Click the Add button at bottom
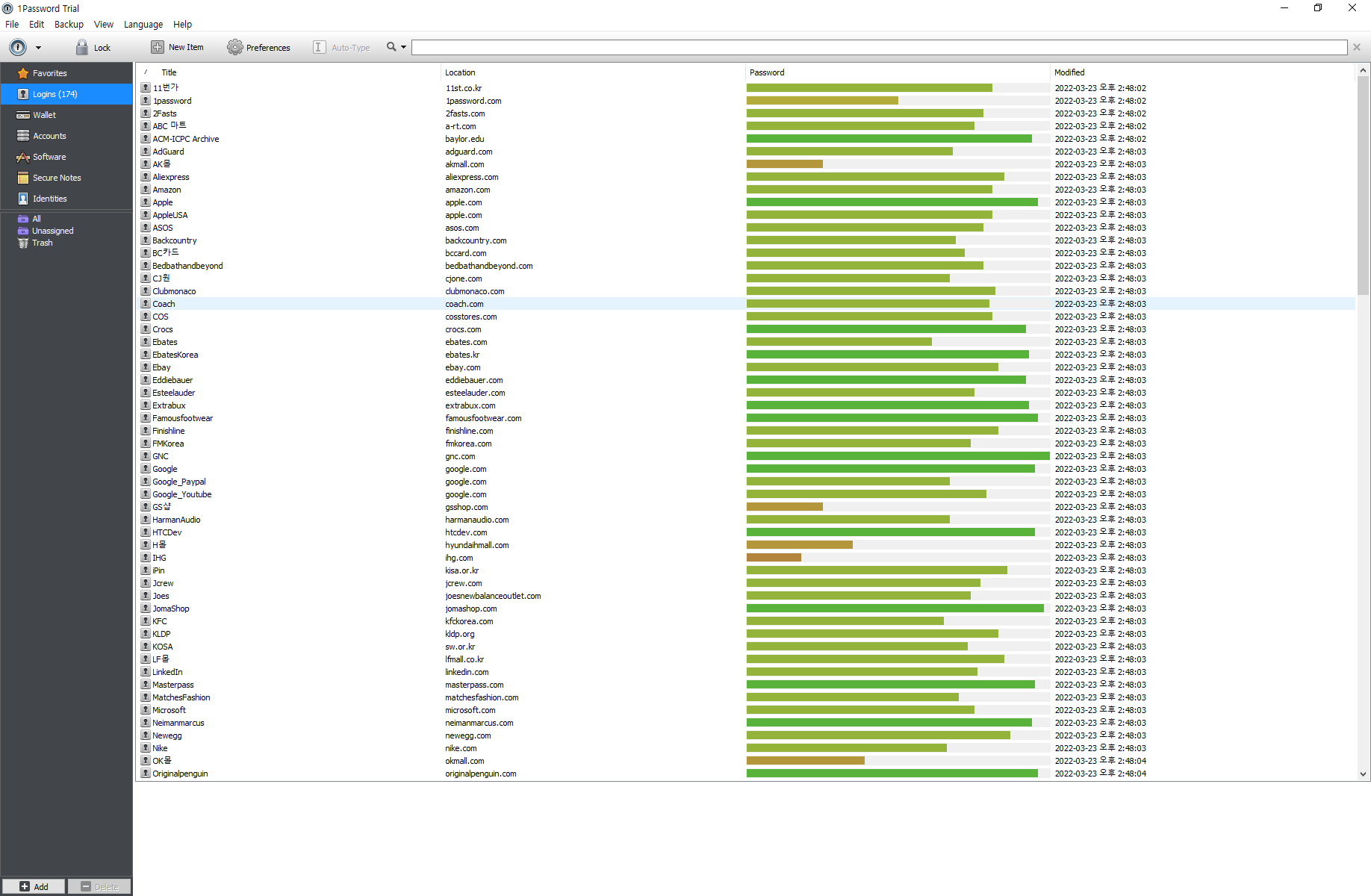Viewport: 1371px width, 896px height. 34,886
